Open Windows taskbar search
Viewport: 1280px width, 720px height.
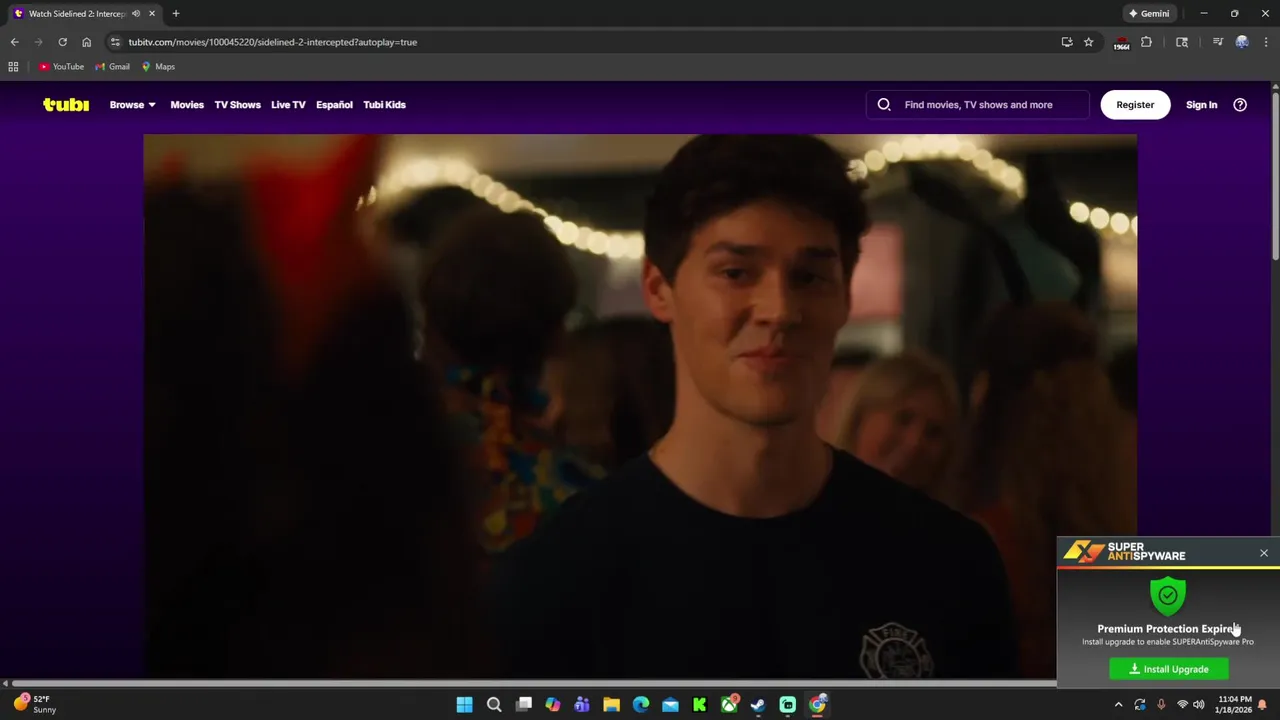pos(494,705)
